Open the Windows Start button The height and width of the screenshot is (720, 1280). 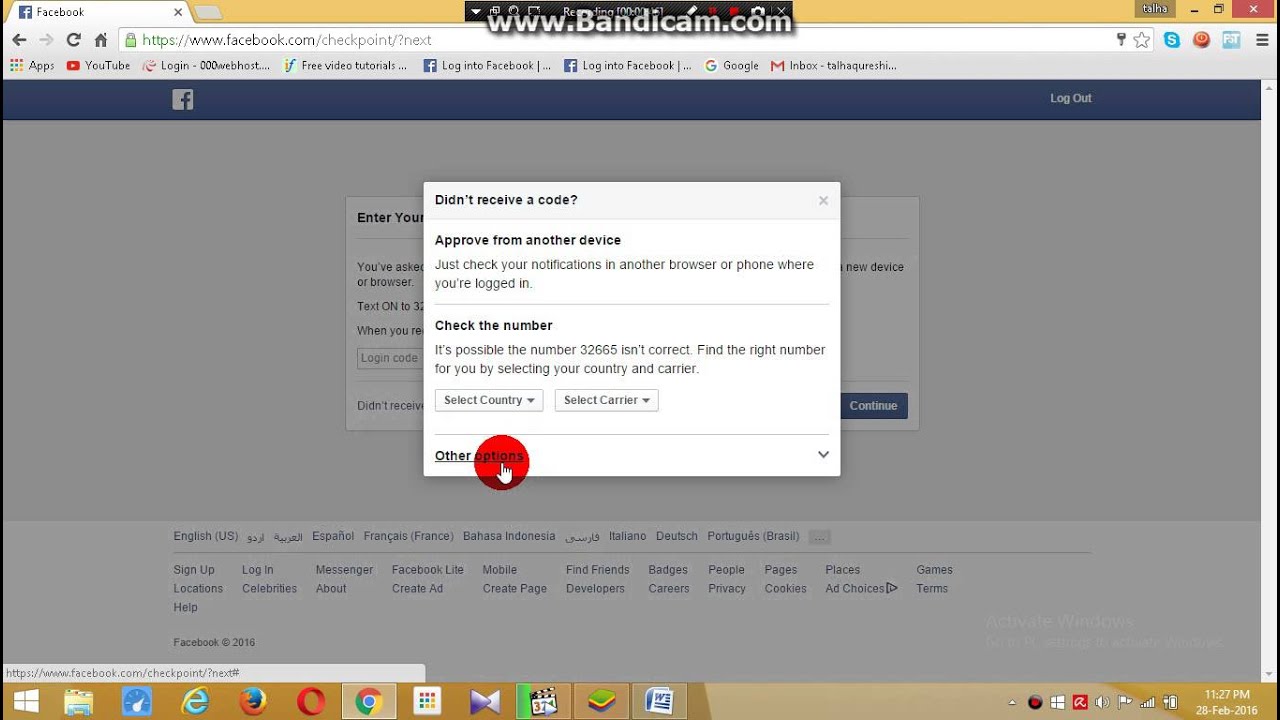click(x=26, y=702)
